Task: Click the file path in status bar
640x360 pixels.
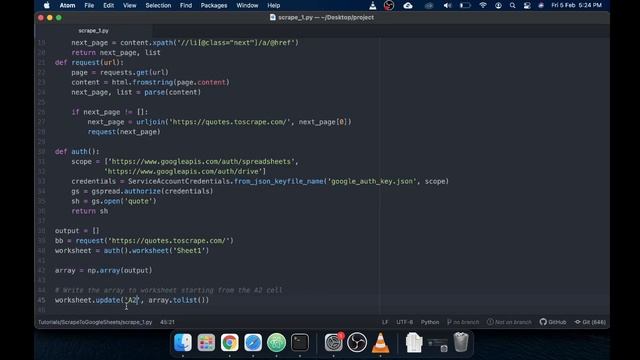Action: pyautogui.click(x=95, y=322)
